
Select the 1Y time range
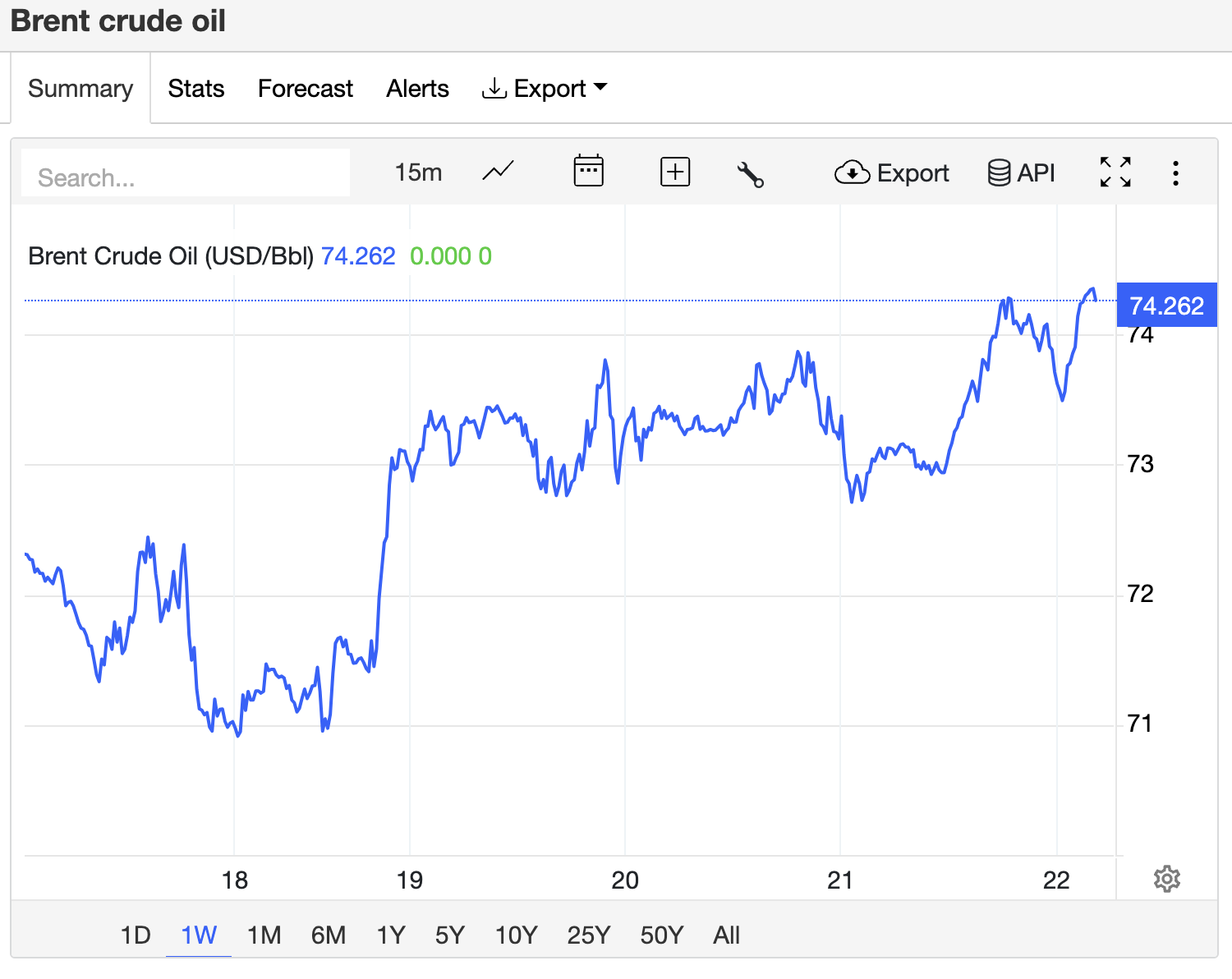[391, 935]
